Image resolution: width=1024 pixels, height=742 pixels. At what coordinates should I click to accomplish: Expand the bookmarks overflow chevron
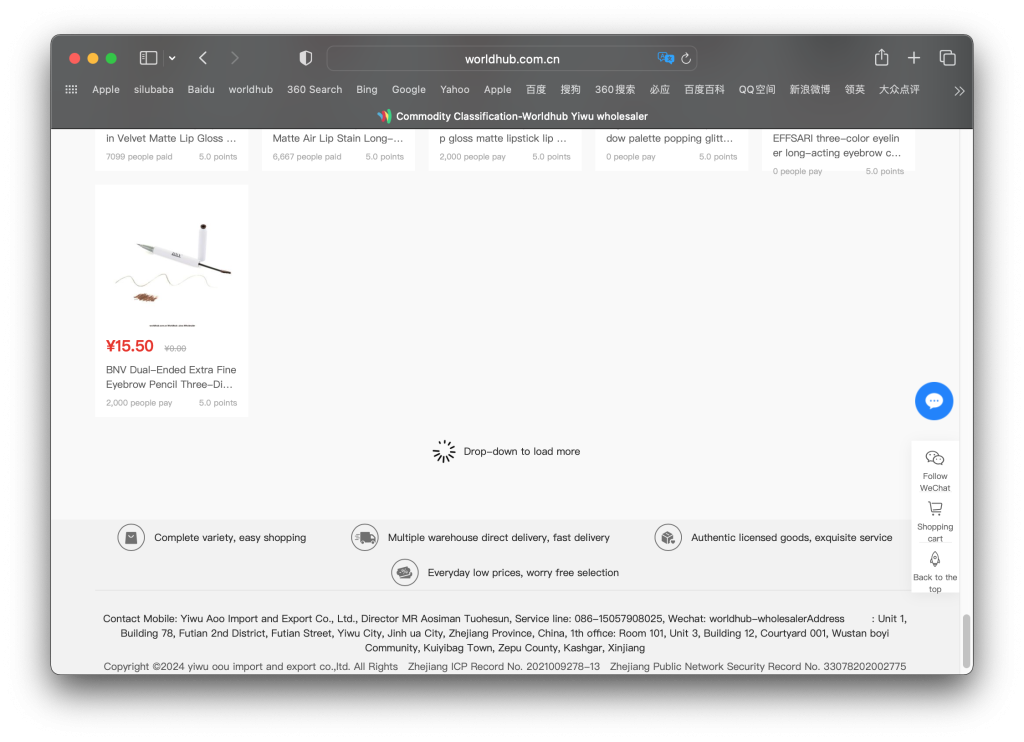959,90
